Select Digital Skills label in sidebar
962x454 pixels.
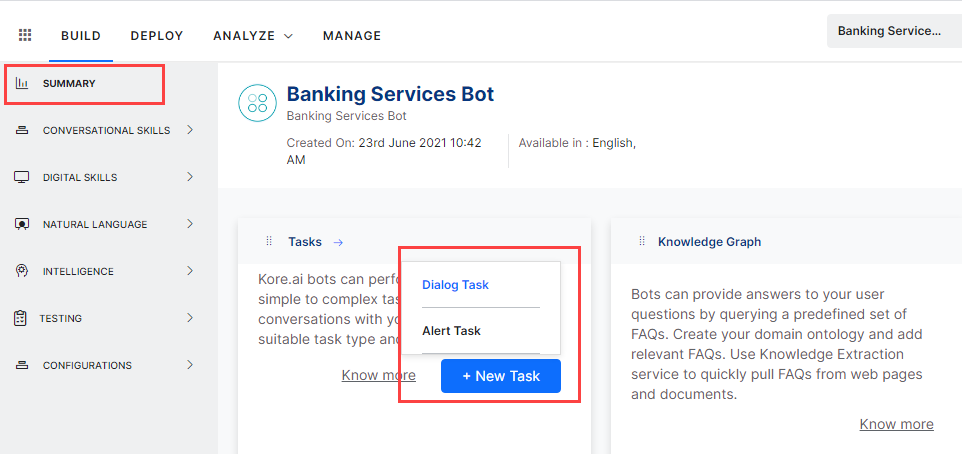(x=80, y=178)
